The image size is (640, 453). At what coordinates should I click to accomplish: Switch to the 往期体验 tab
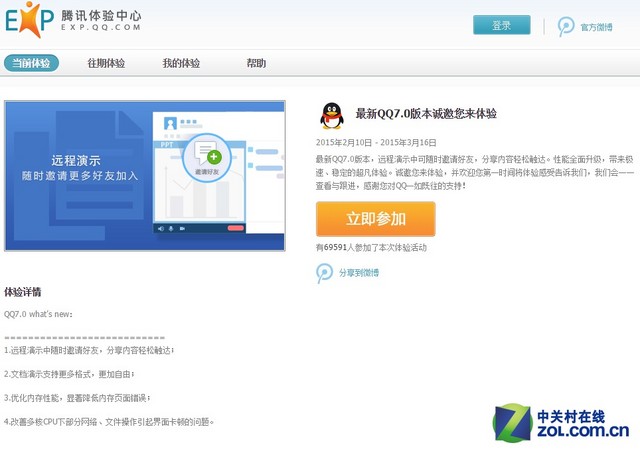(x=106, y=63)
